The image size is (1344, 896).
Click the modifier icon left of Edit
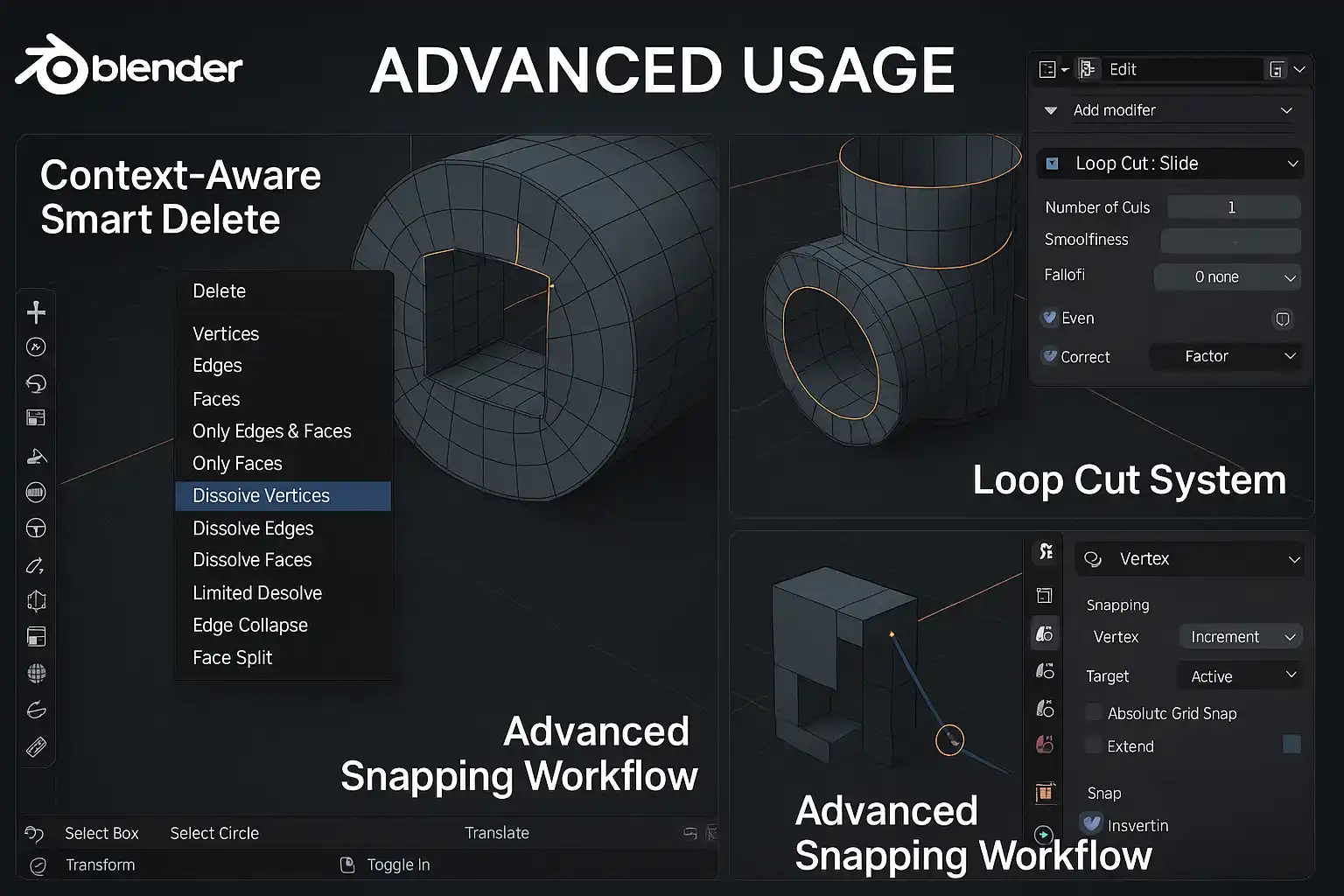[1088, 69]
